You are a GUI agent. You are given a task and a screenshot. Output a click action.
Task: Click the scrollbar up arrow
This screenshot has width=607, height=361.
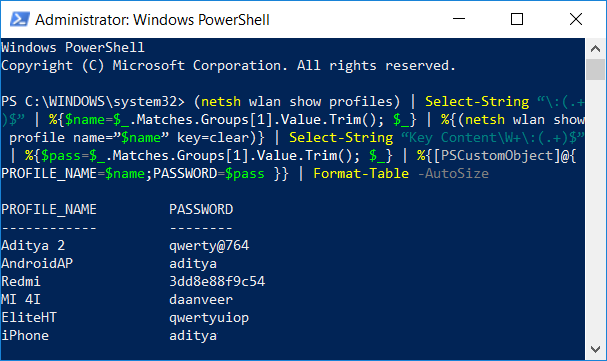pos(595,48)
